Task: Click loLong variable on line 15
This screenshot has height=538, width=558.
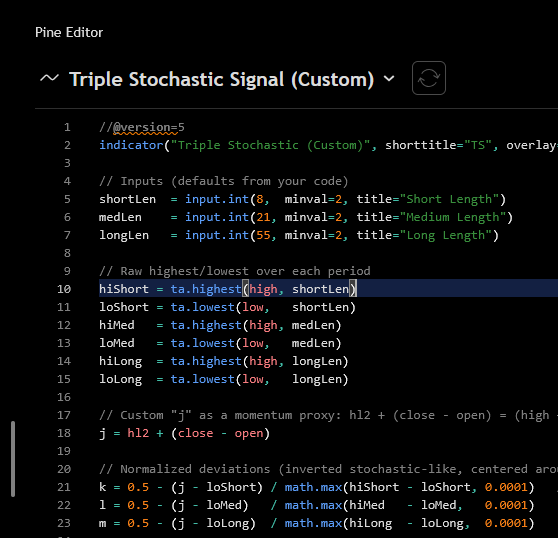Action: click(120, 379)
